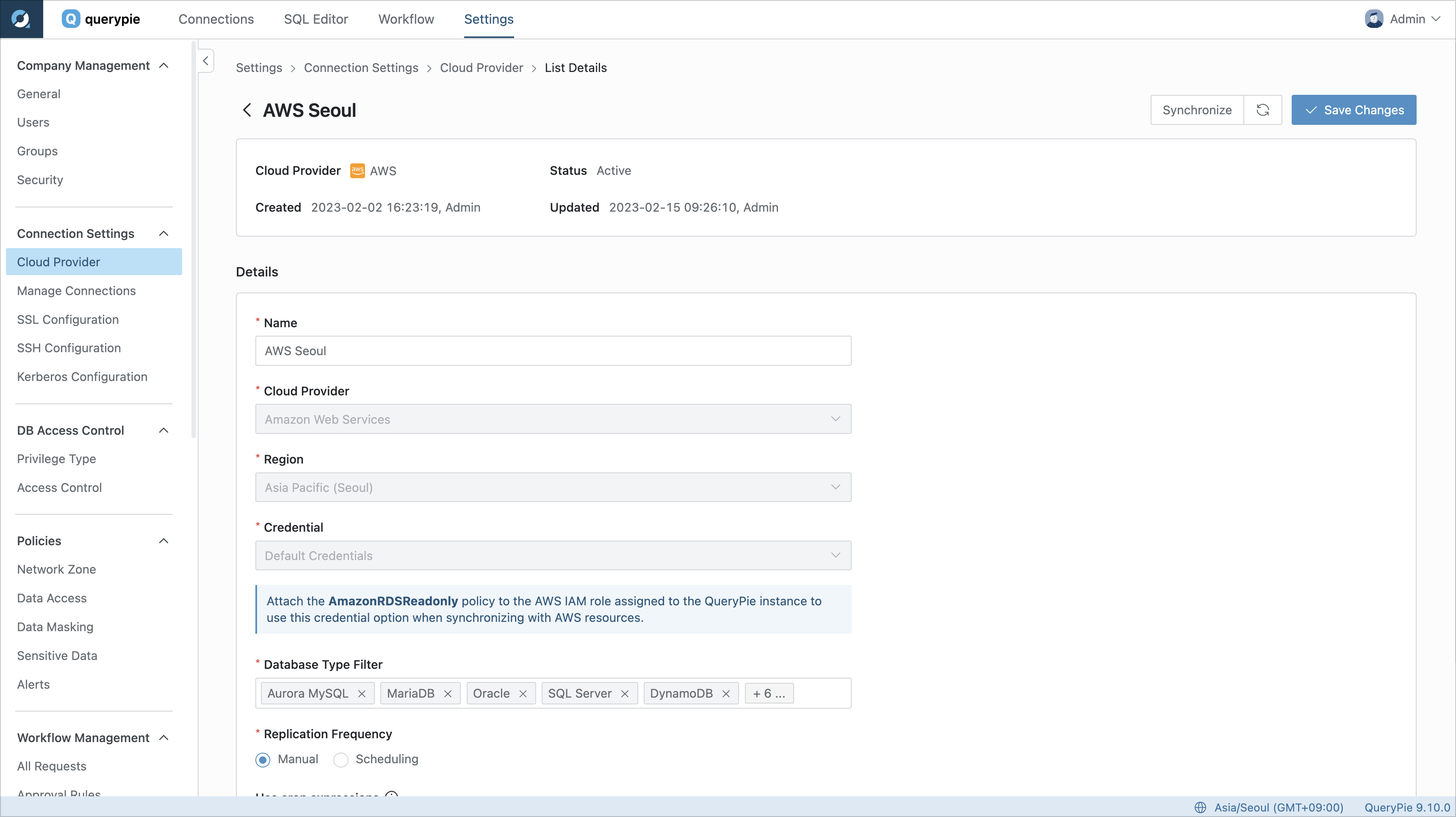Click the globe timezone icon in the status bar
The image size is (1456, 817).
click(x=1200, y=807)
